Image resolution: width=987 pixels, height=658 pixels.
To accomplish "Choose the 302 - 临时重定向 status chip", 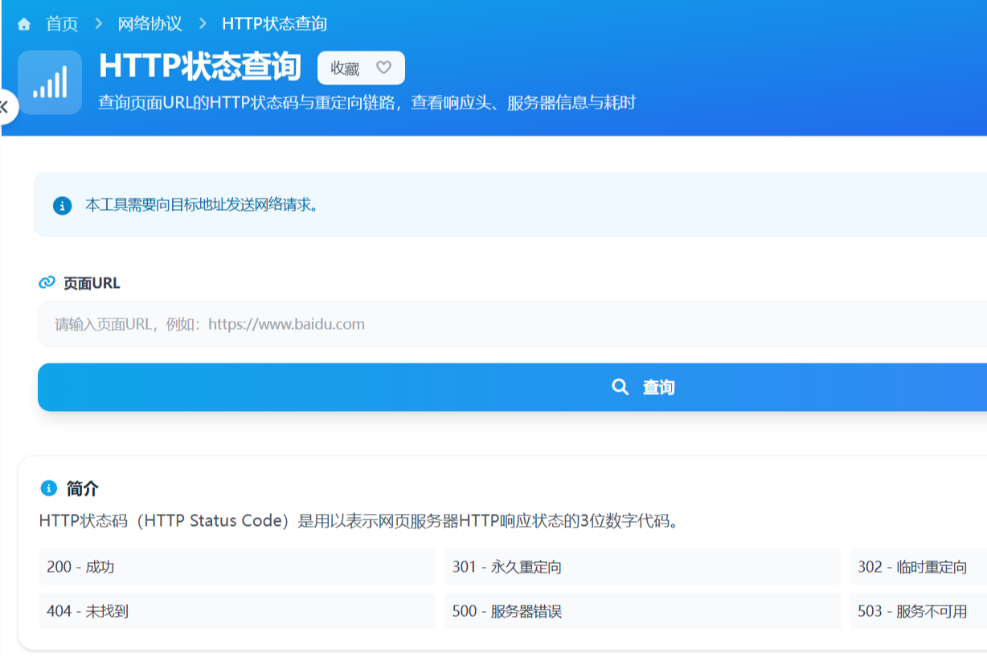I will click(x=917, y=567).
